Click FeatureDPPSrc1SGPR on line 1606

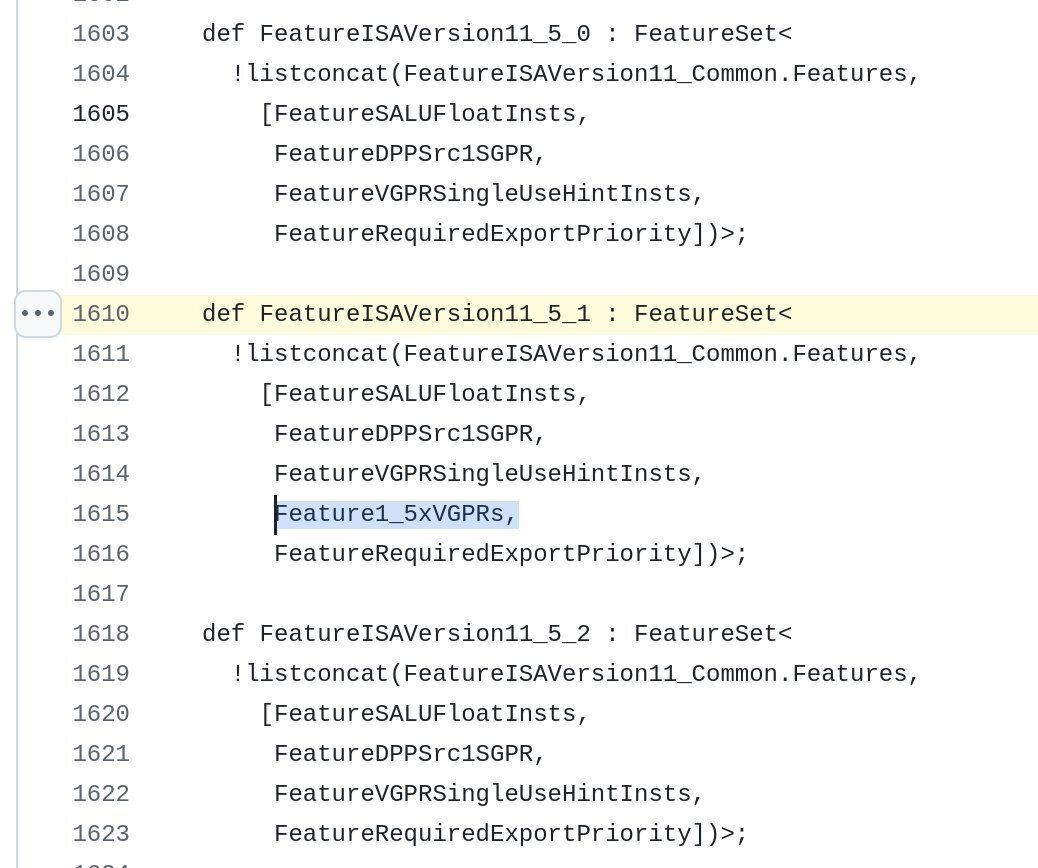[x=404, y=154]
